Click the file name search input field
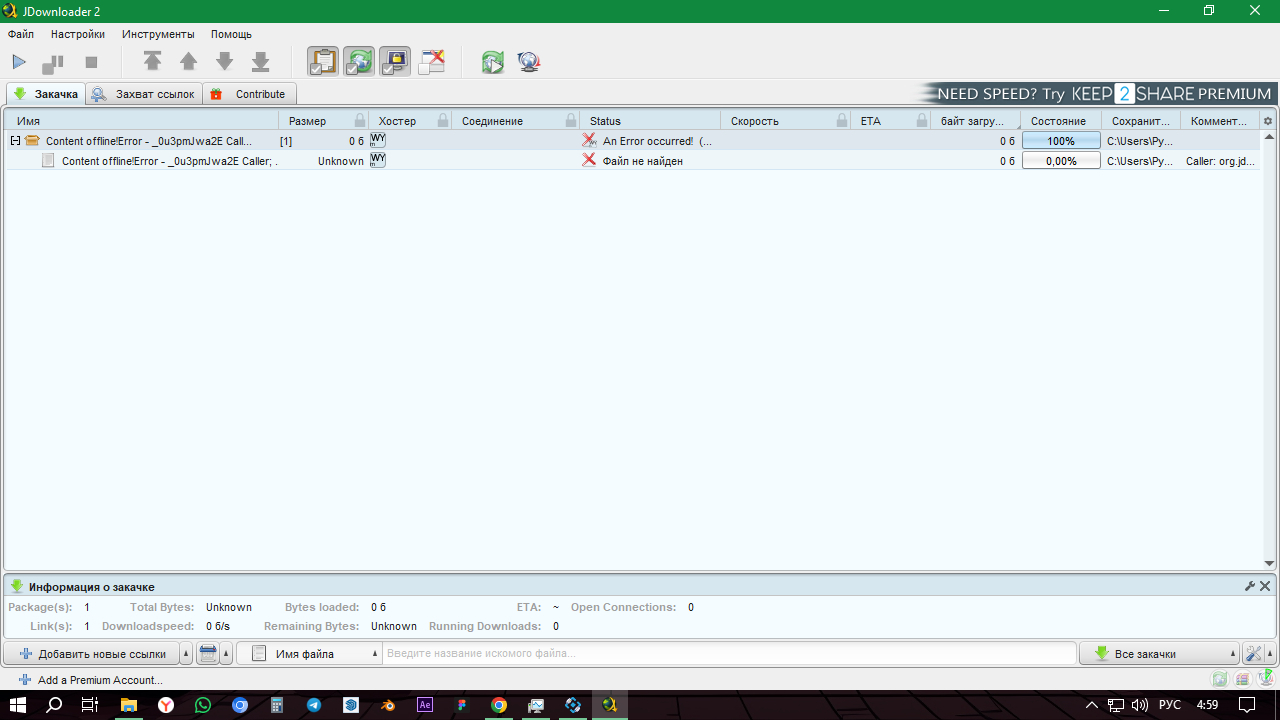1280x720 pixels. point(728,654)
